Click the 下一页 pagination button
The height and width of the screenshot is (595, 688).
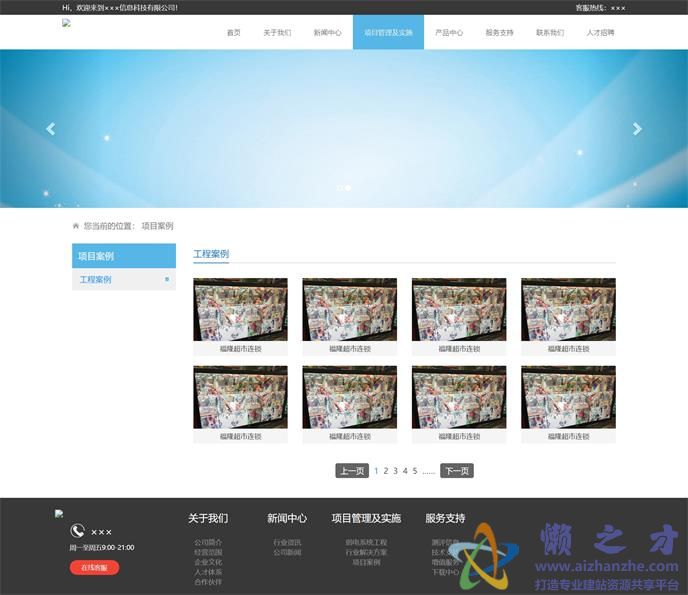[456, 471]
